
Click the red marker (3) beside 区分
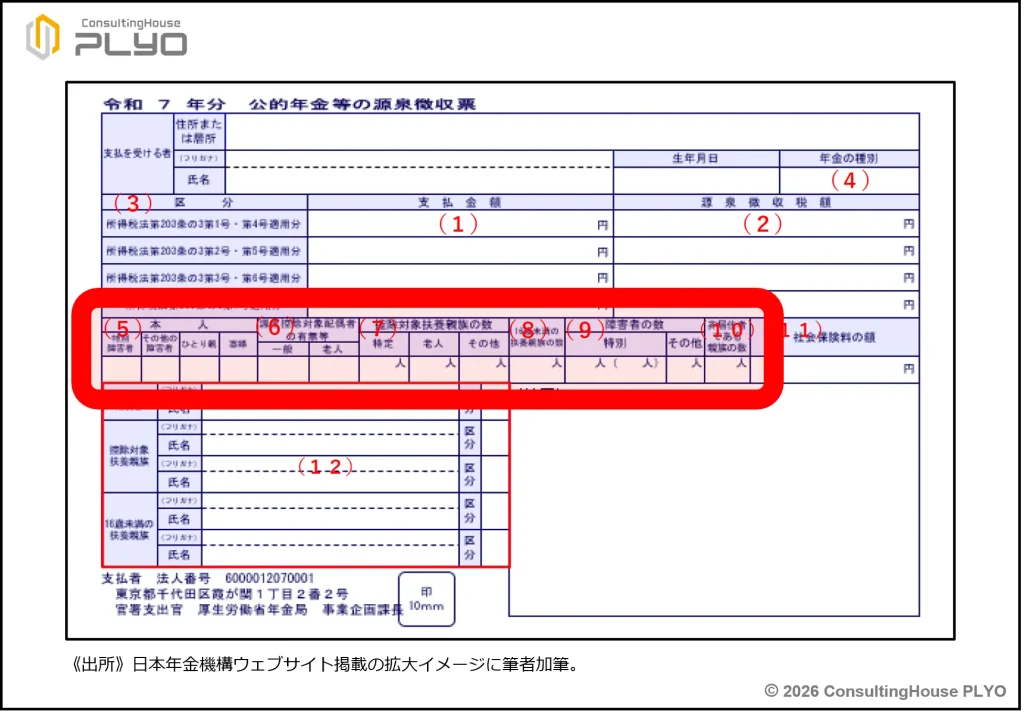(131, 203)
